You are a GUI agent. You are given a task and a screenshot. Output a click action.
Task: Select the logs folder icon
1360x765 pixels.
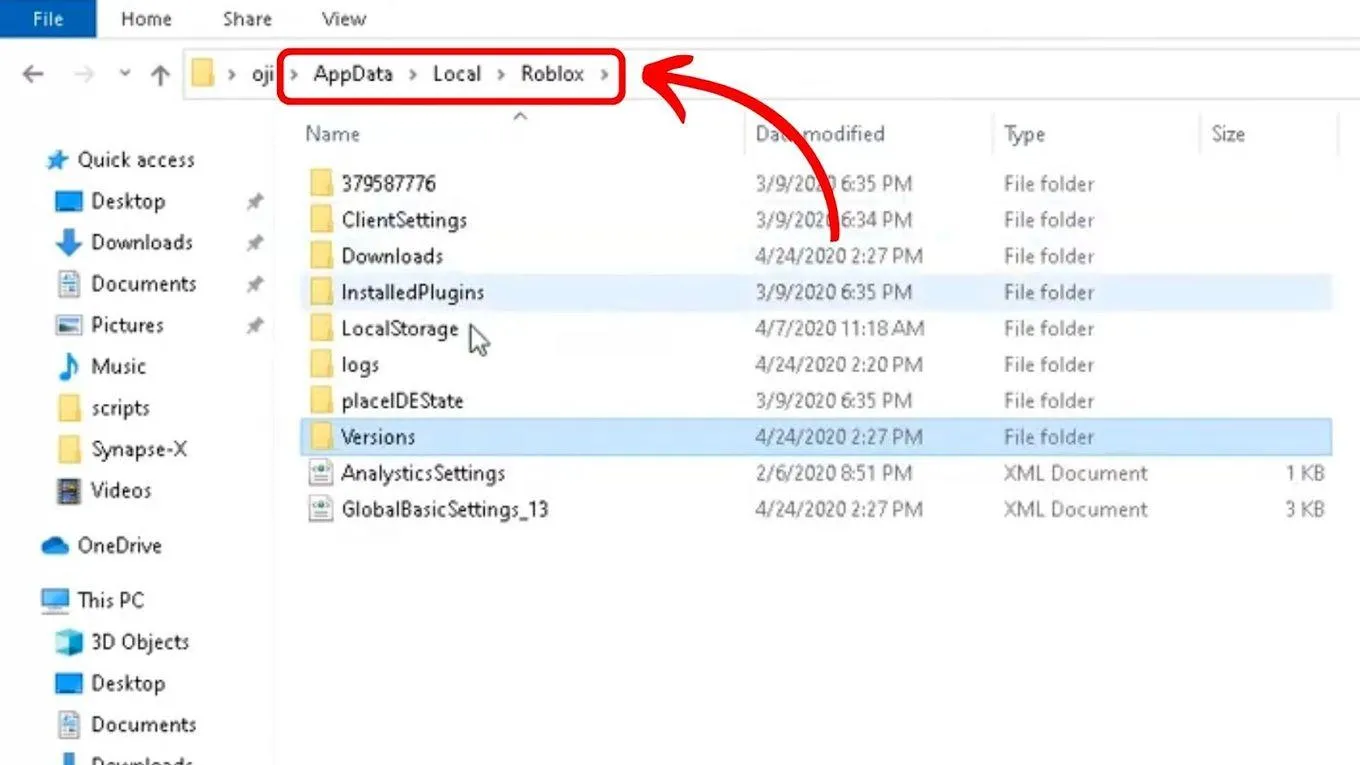[x=320, y=364]
